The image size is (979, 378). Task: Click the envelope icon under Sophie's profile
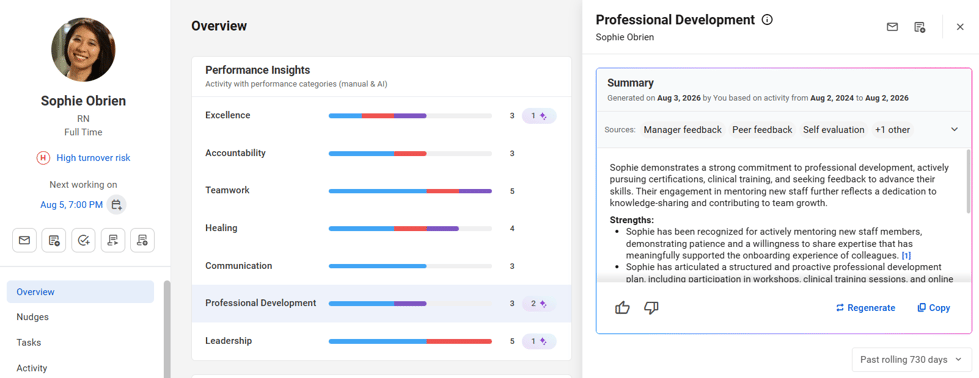pyautogui.click(x=24, y=240)
